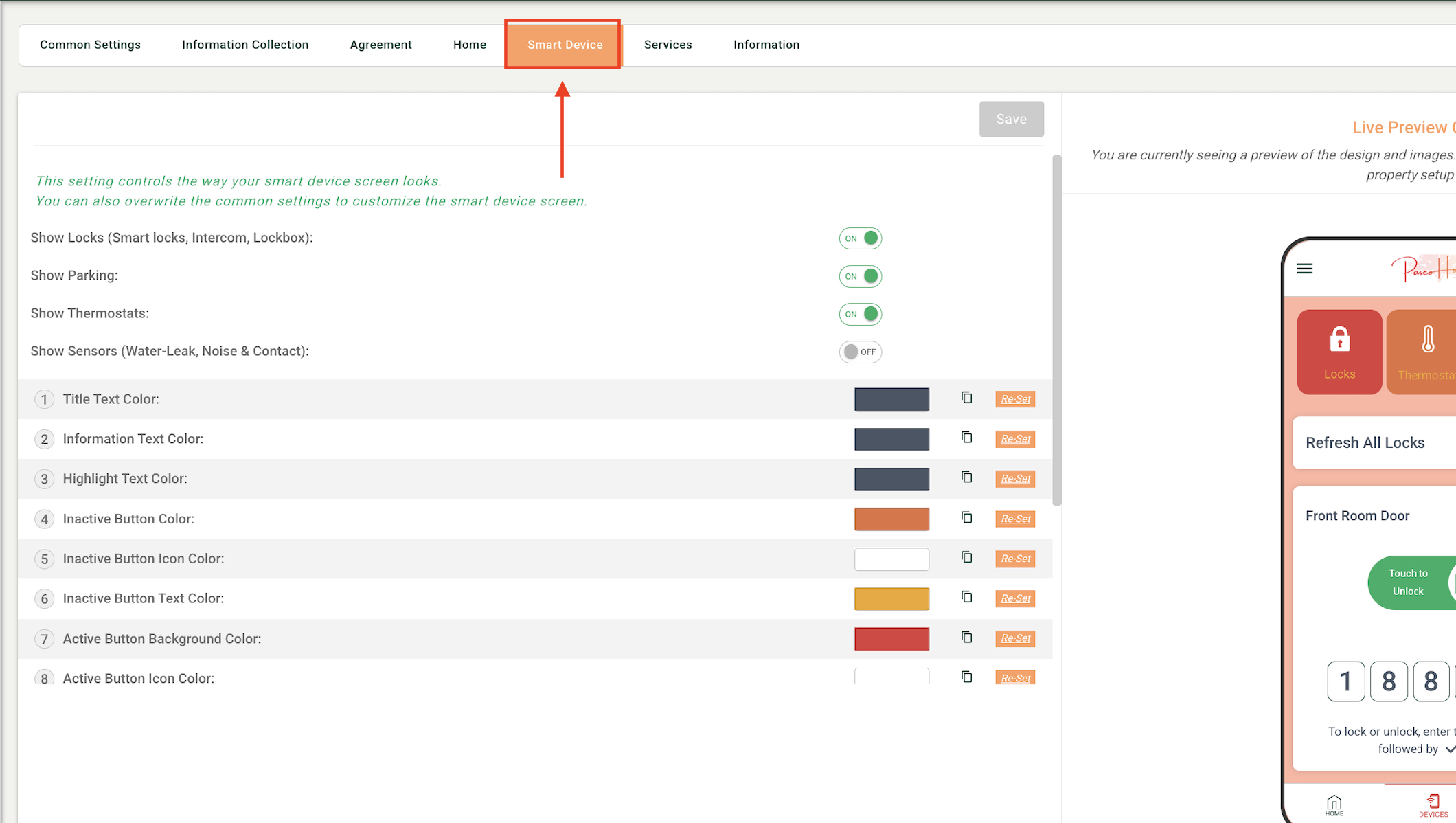Open the hamburger menu in phone preview
The height and width of the screenshot is (823, 1456).
pos(1305,269)
